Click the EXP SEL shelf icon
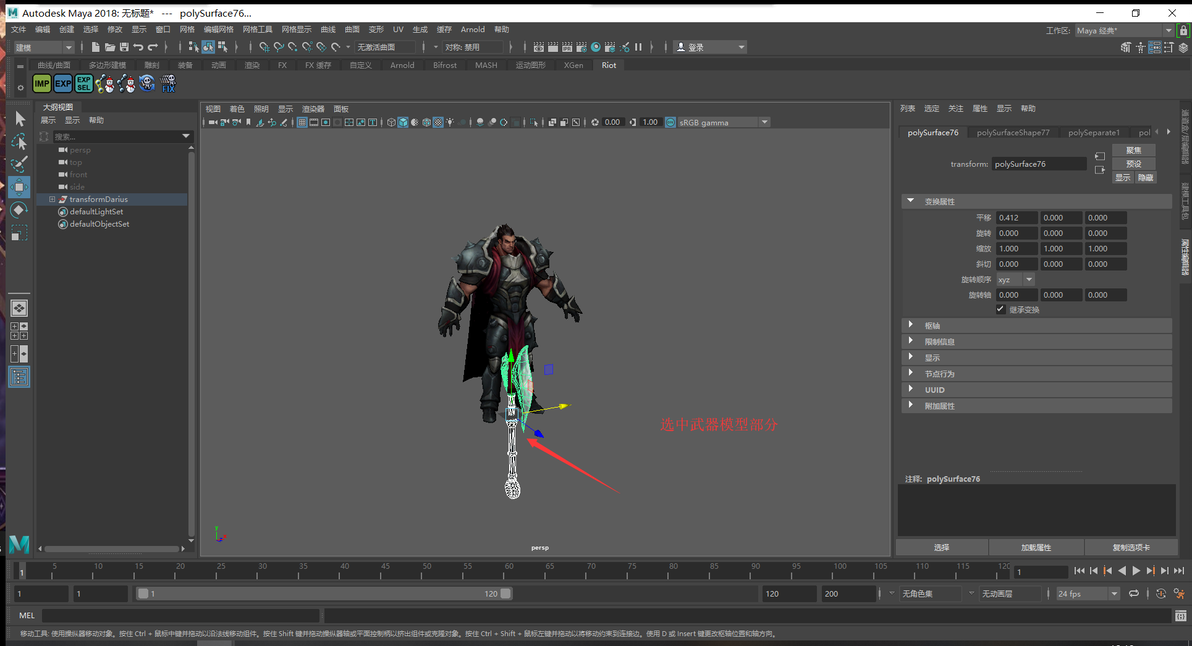1192x646 pixels. [x=83, y=84]
